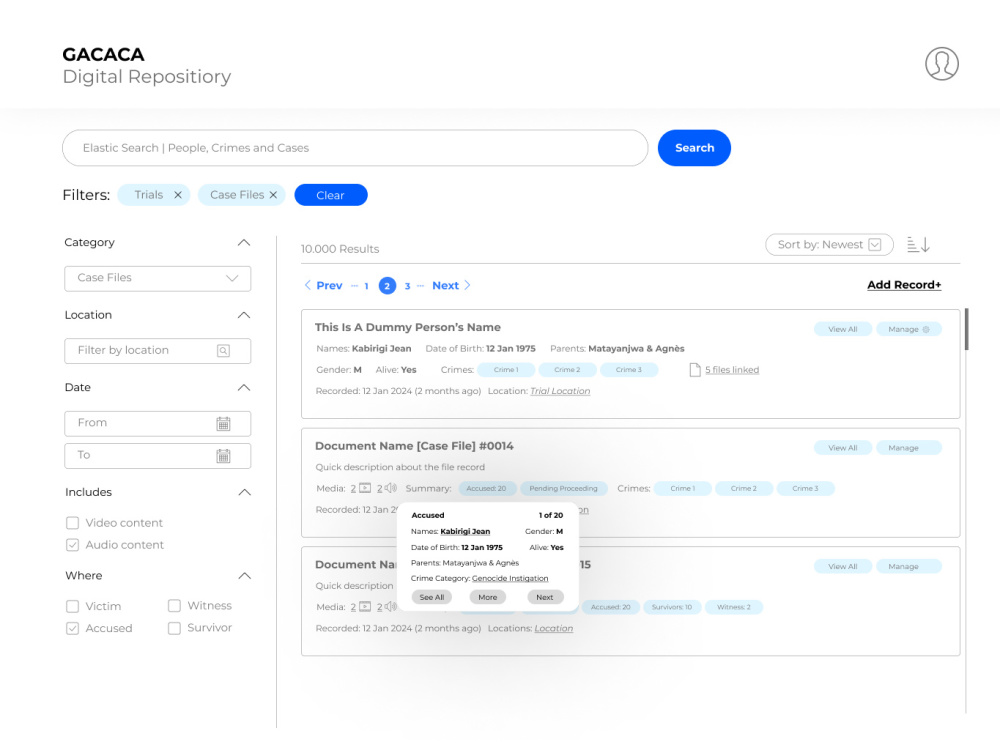Open the 5 files linked link
Image resolution: width=1000 pixels, height=750 pixels.
pos(732,370)
